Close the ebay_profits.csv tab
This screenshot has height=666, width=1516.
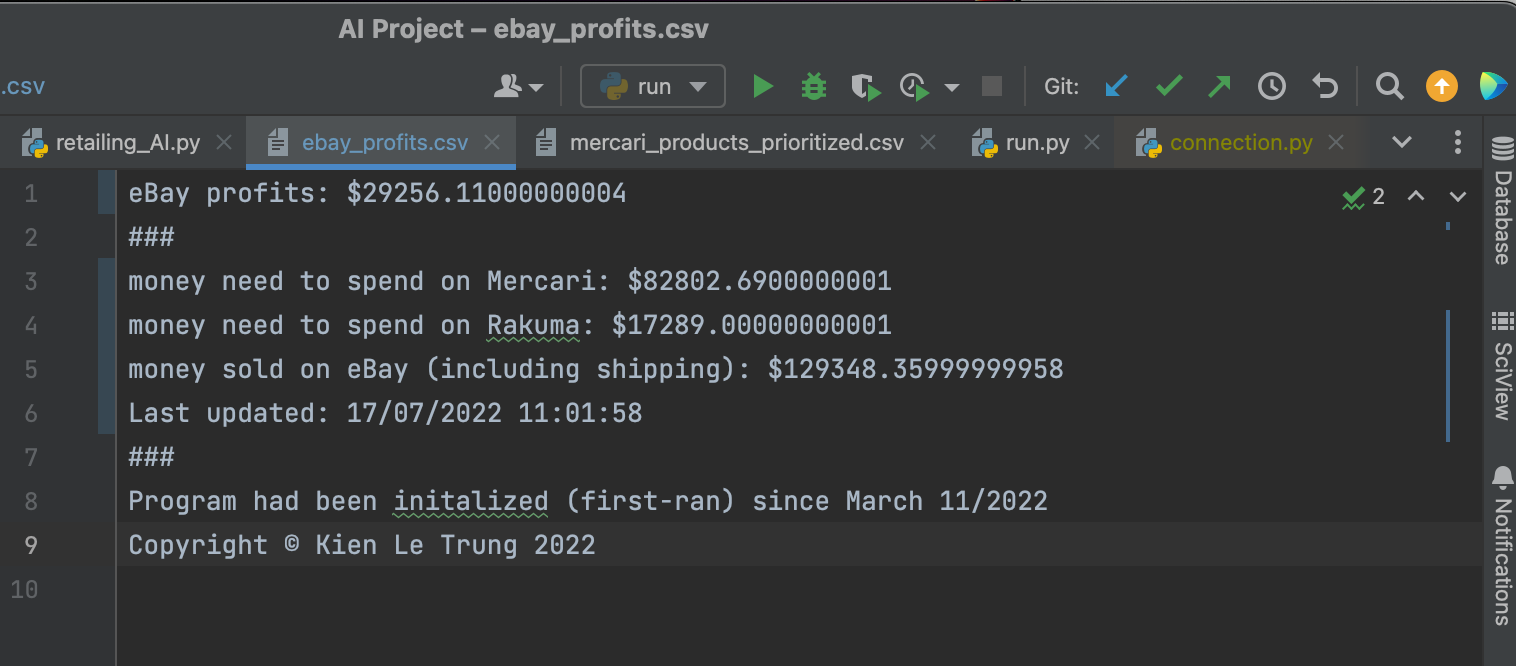(x=492, y=143)
